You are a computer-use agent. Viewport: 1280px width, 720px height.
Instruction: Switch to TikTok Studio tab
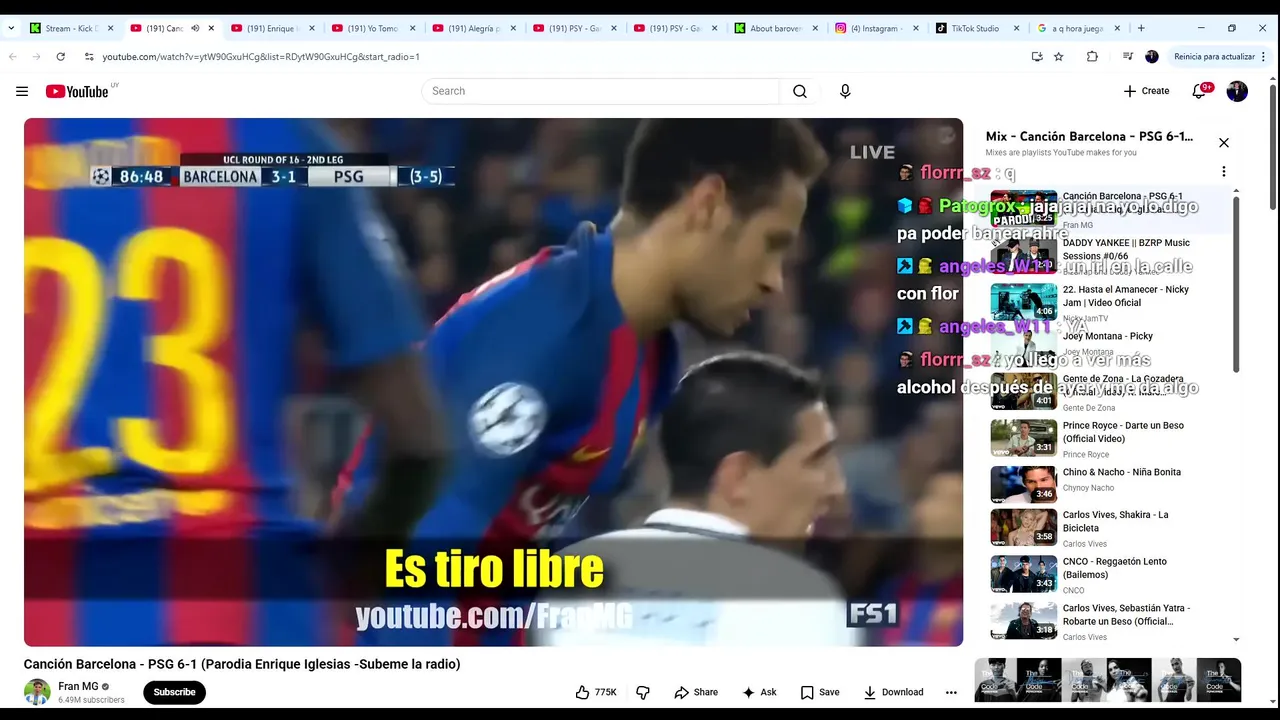click(x=977, y=28)
